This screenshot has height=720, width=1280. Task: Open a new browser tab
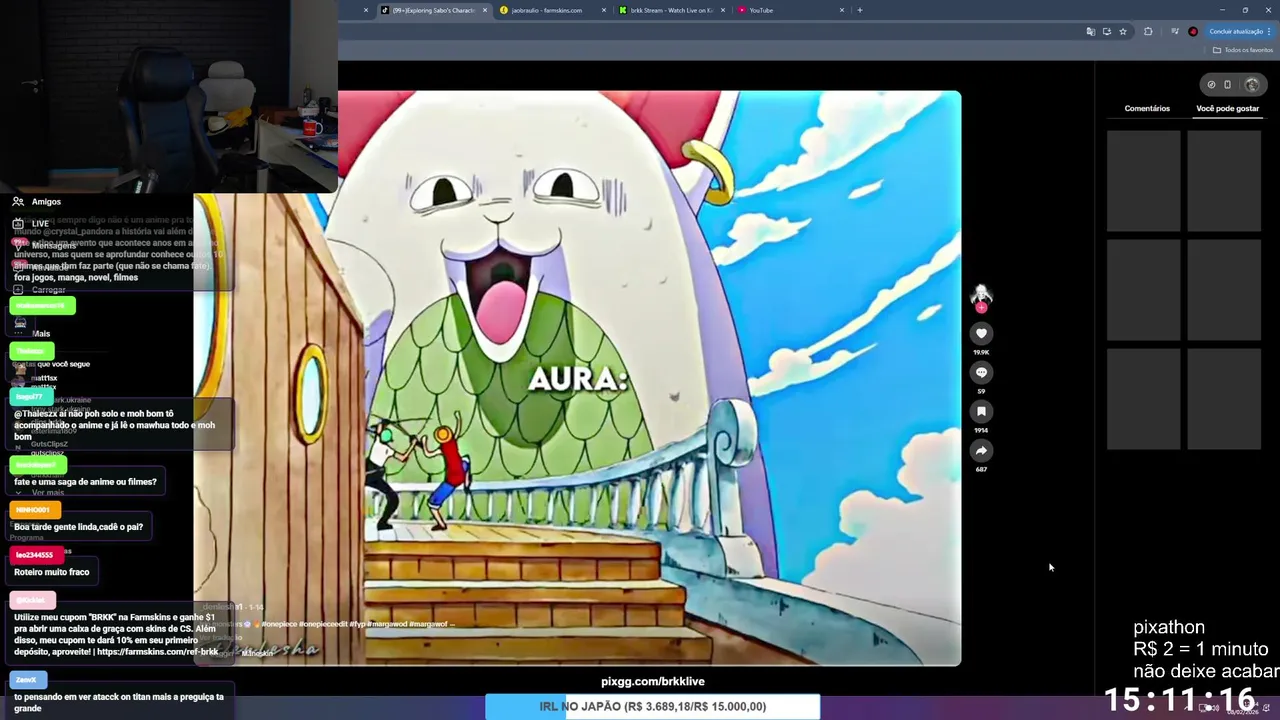click(860, 10)
